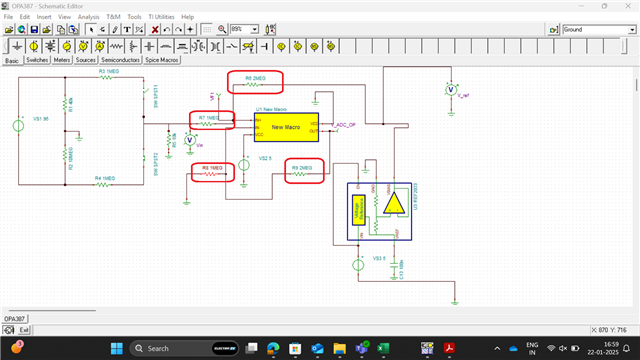Pick the battery cell component icon
The height and width of the screenshot is (360, 640).
50,47
